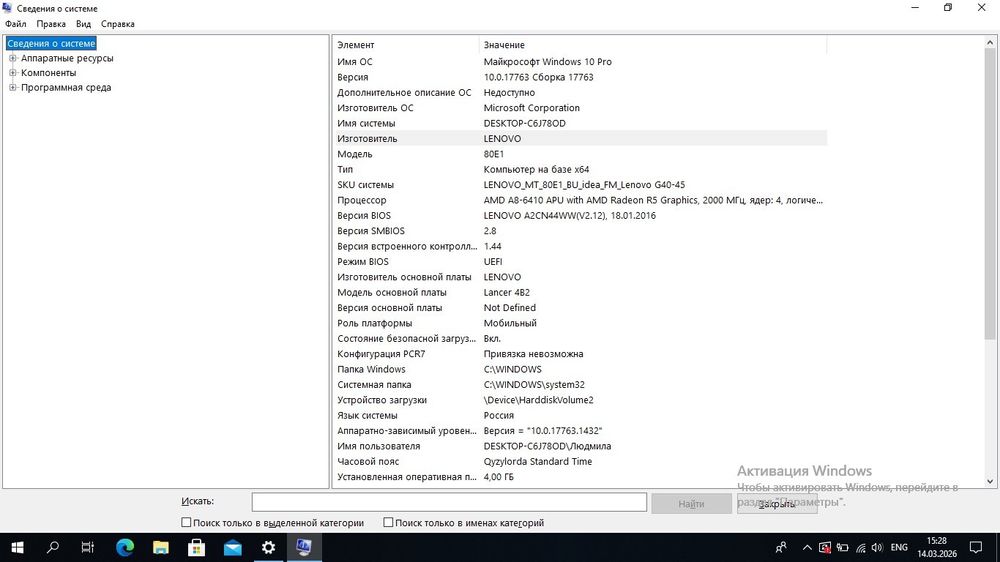The width and height of the screenshot is (1000, 562).
Task: Click the Искать search input field
Action: coord(449,502)
